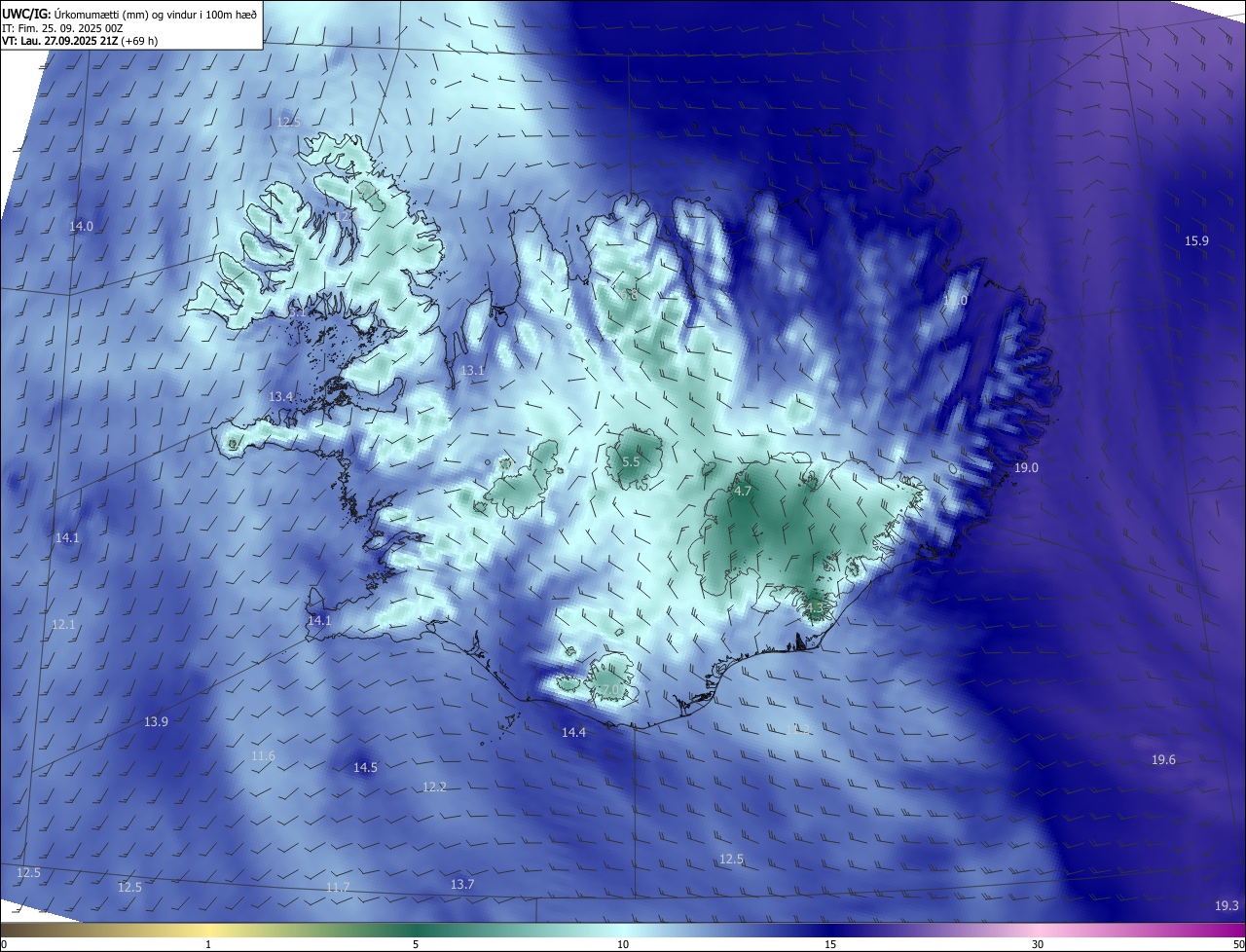Click the 15.9 value on the map

pos(1196,240)
